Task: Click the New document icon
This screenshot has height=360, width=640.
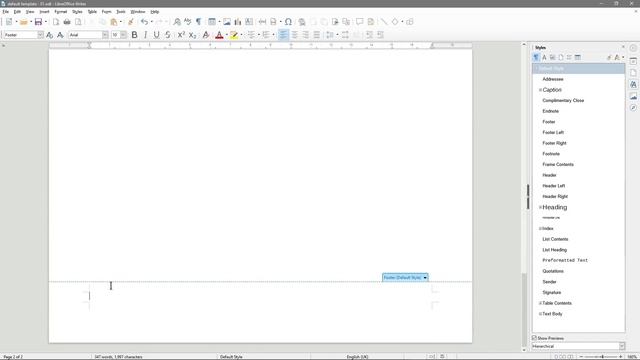Action: (9, 22)
